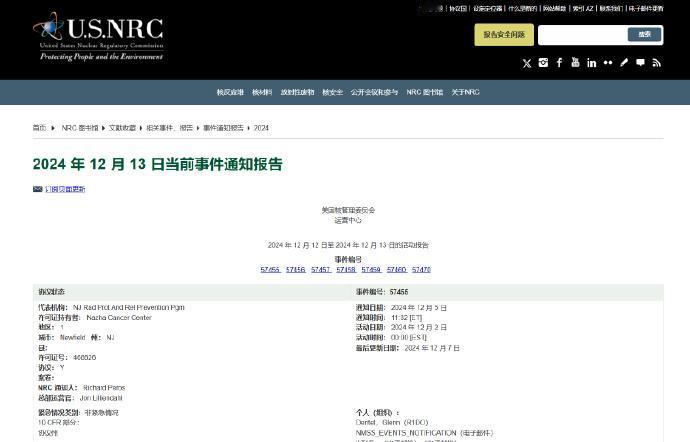Click the 设施定位器 top link
Image resolution: width=690 pixels, height=442 pixels.
(x=488, y=8)
